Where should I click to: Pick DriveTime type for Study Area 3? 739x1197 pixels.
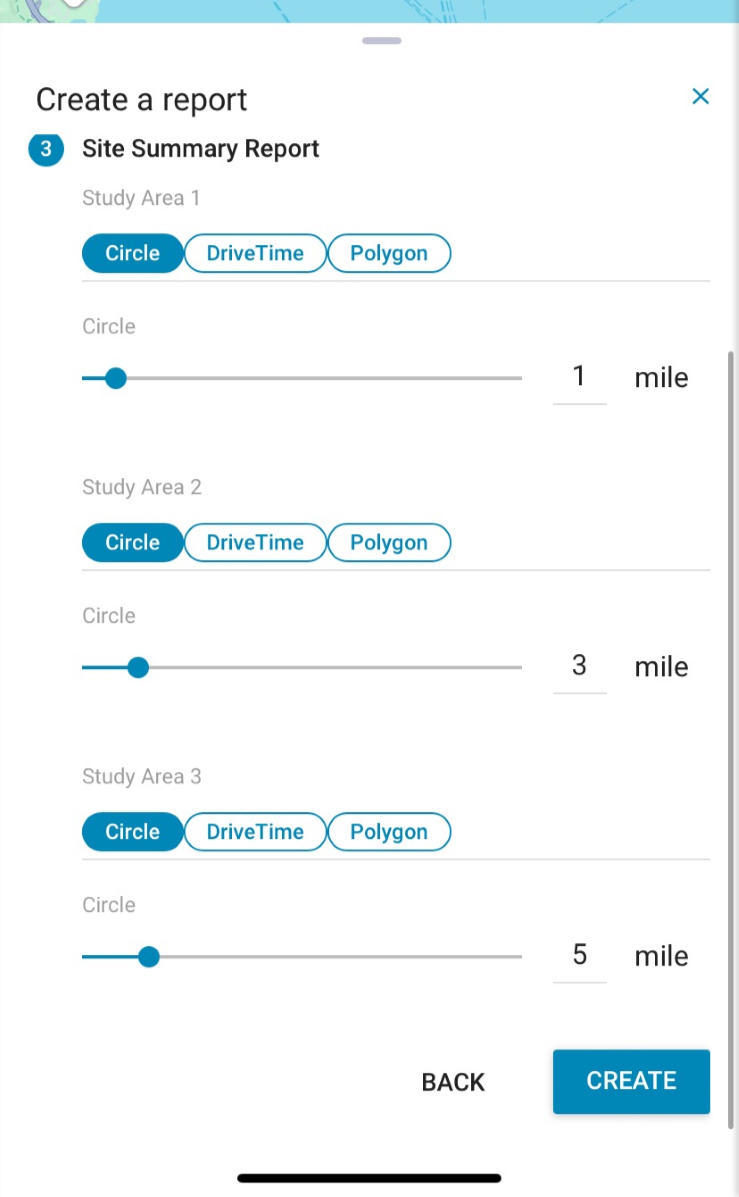255,832
